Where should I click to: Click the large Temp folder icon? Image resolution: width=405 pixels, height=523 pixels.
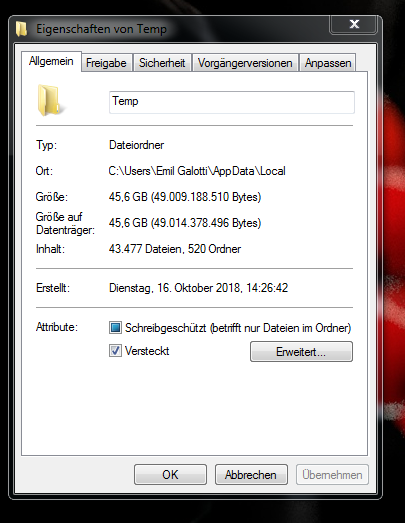click(49, 100)
